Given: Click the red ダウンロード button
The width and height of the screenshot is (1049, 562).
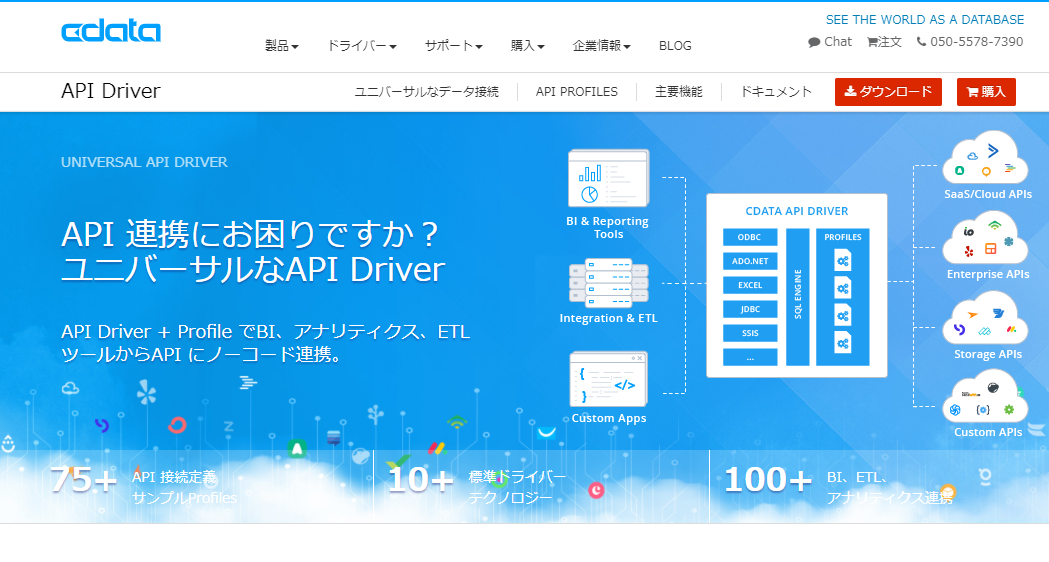Looking at the screenshot, I should click(x=888, y=92).
